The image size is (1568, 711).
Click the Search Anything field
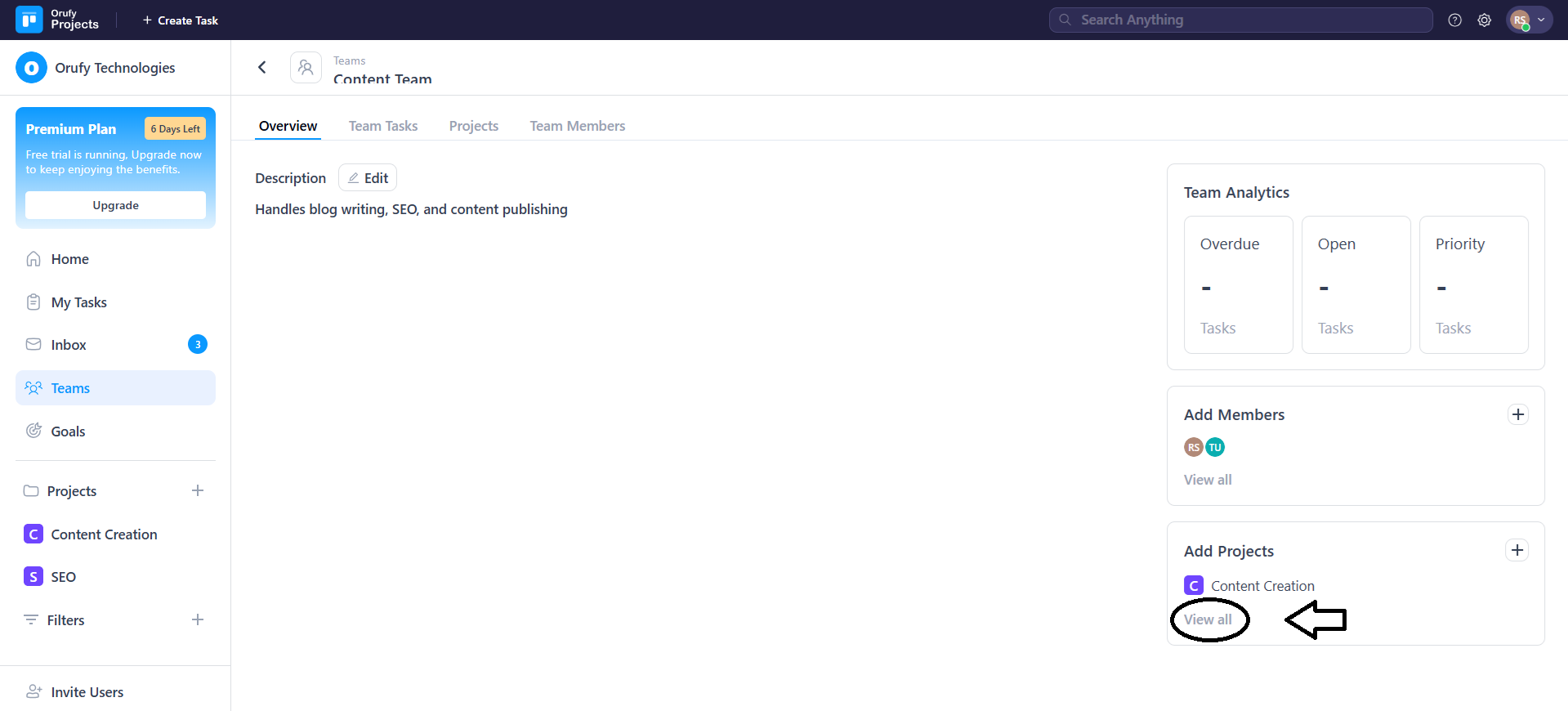(x=1240, y=20)
